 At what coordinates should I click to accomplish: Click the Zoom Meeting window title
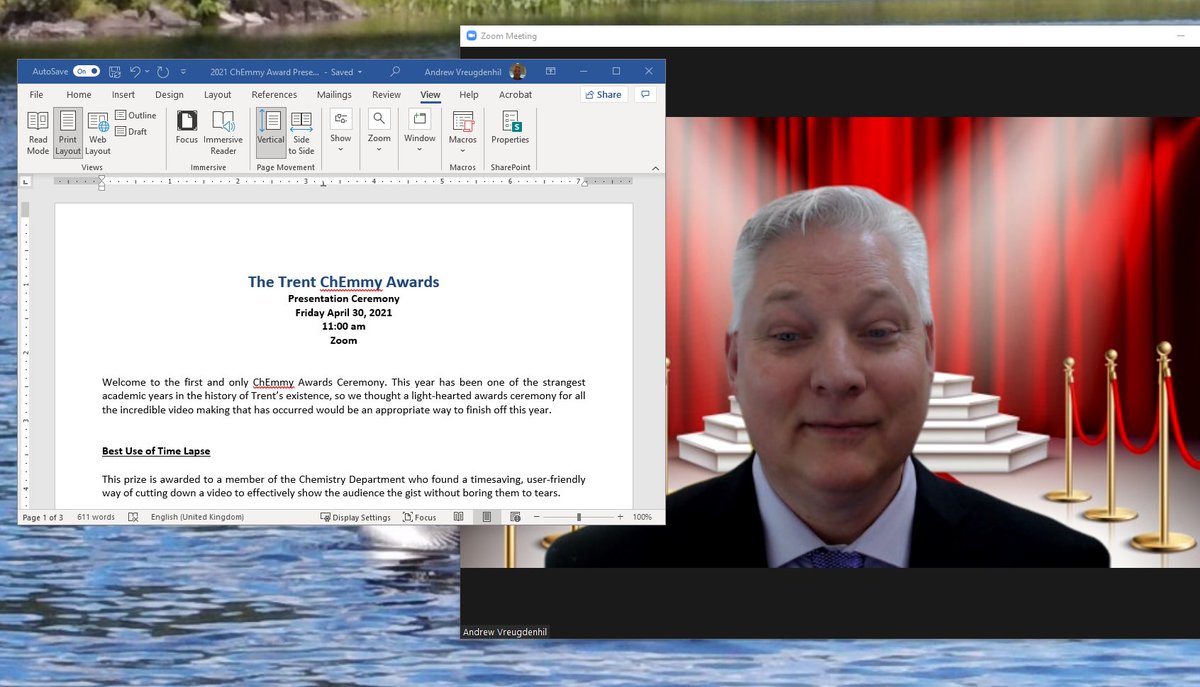(x=508, y=36)
